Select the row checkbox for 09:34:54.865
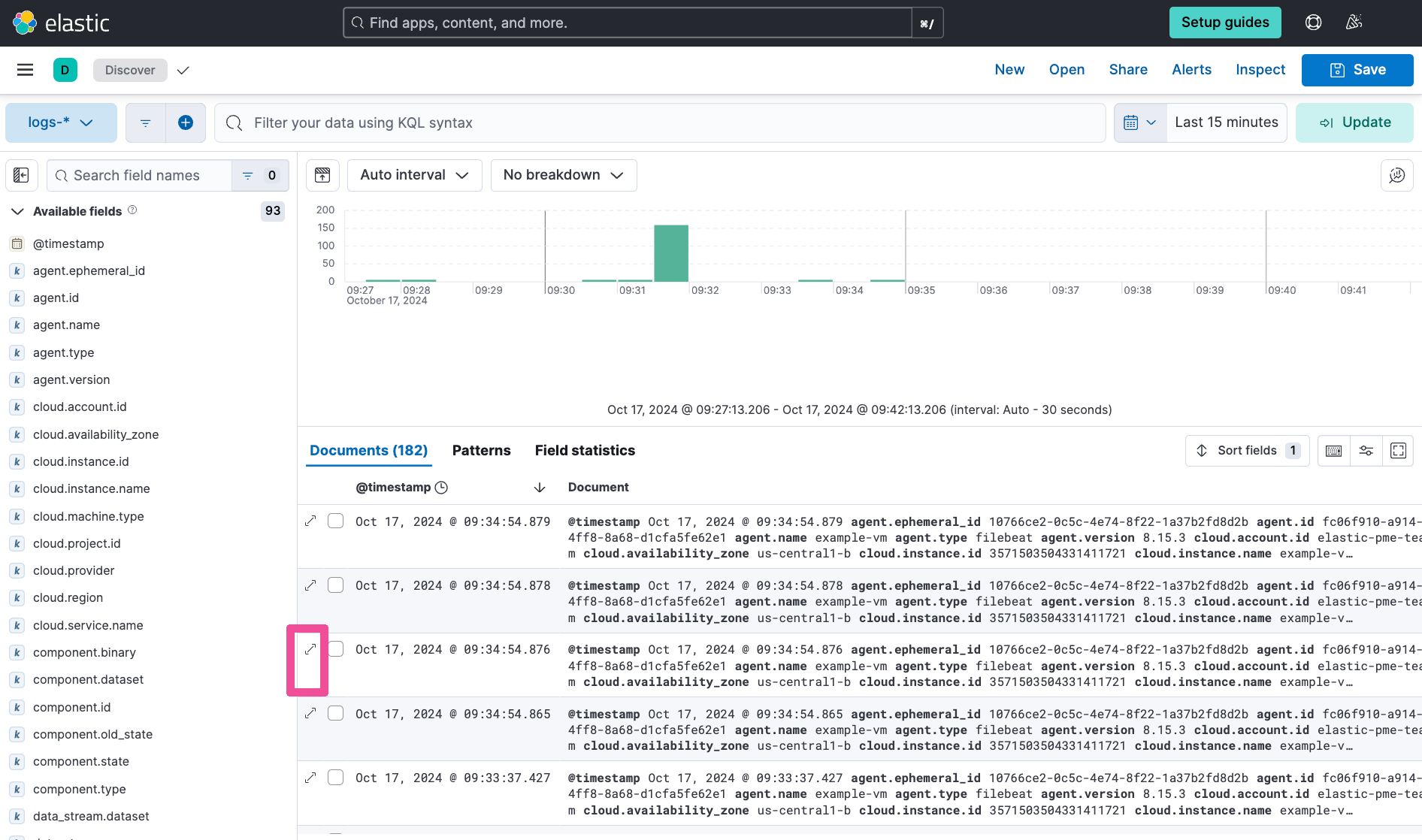This screenshot has height=840, width=1422. 336,713
